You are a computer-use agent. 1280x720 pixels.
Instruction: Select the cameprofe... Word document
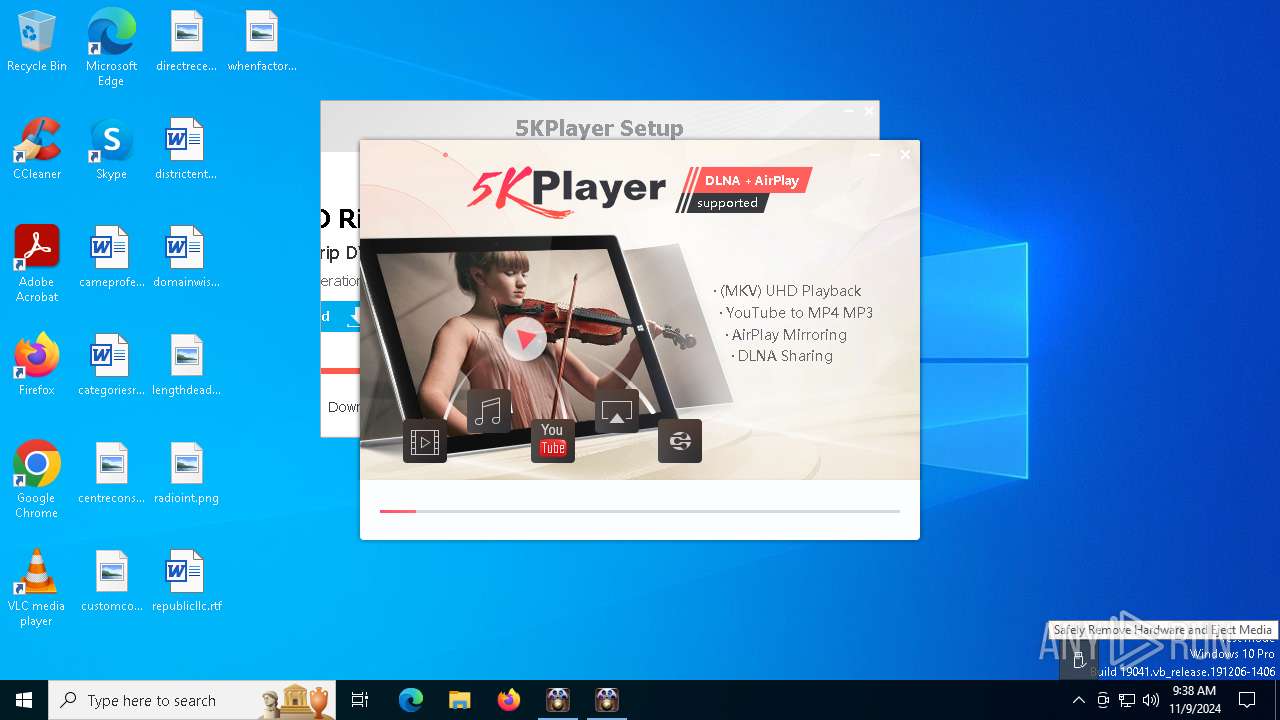111,258
